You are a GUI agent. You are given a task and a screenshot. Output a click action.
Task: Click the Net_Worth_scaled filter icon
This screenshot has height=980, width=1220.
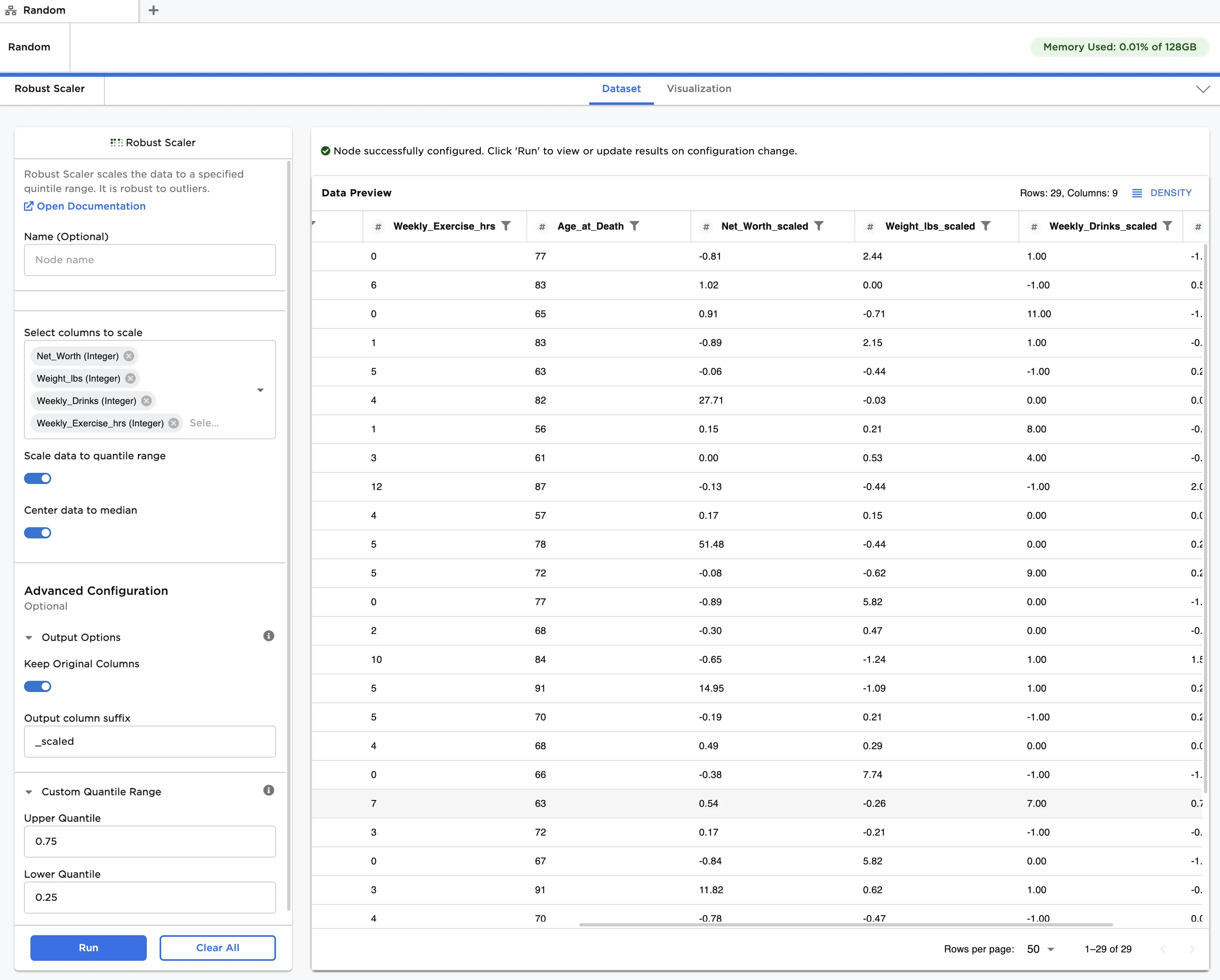click(x=819, y=226)
